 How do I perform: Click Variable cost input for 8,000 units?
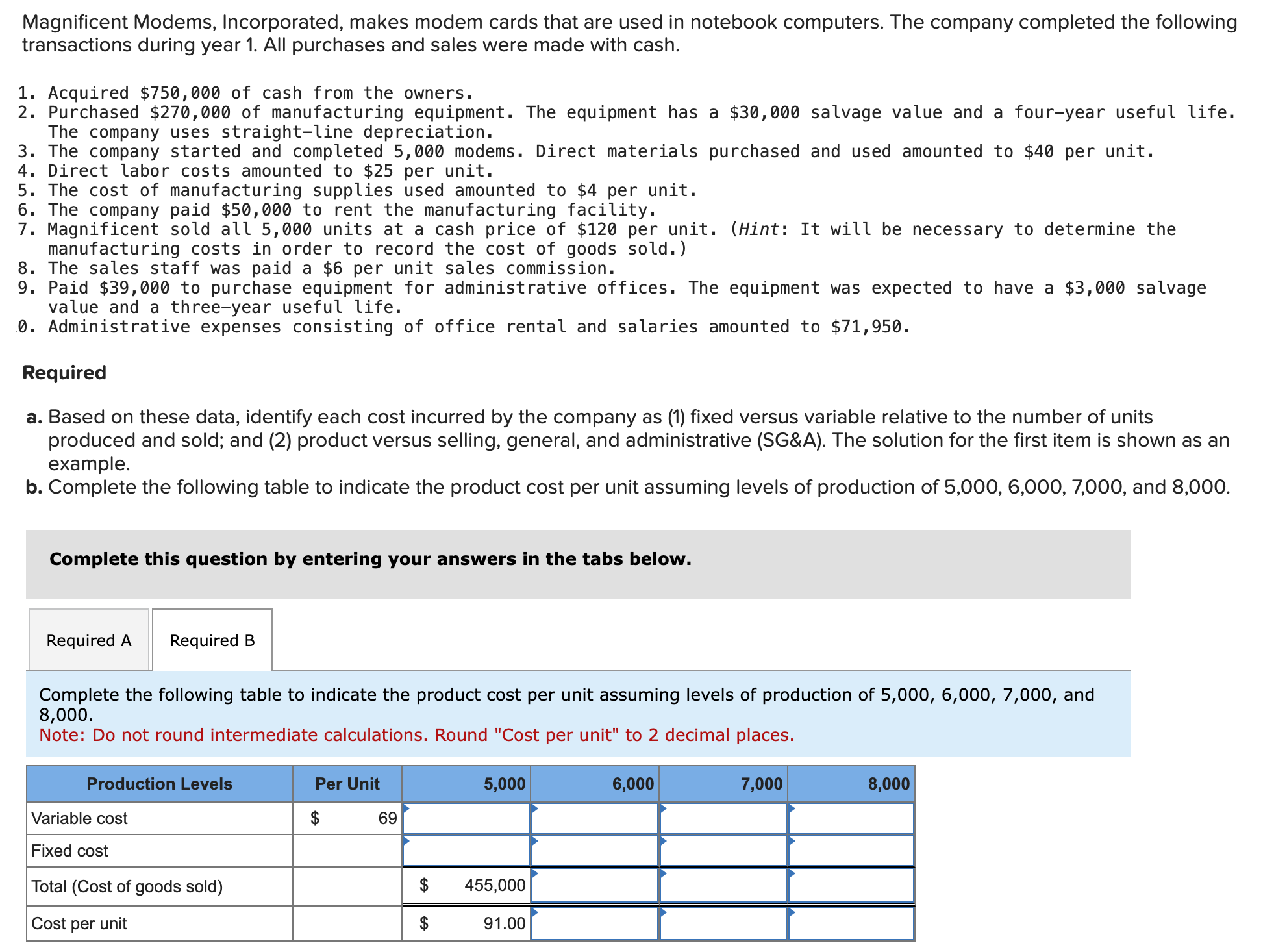851,818
